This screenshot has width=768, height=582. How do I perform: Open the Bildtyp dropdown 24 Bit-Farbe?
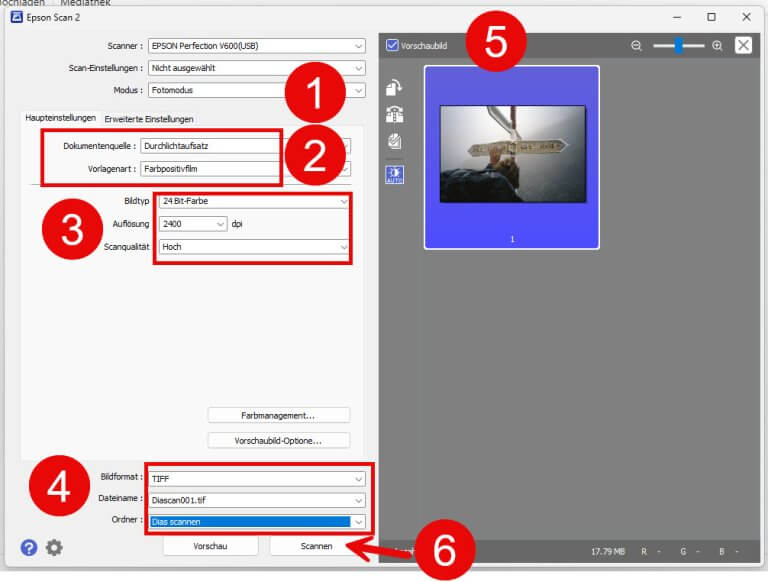tap(254, 201)
